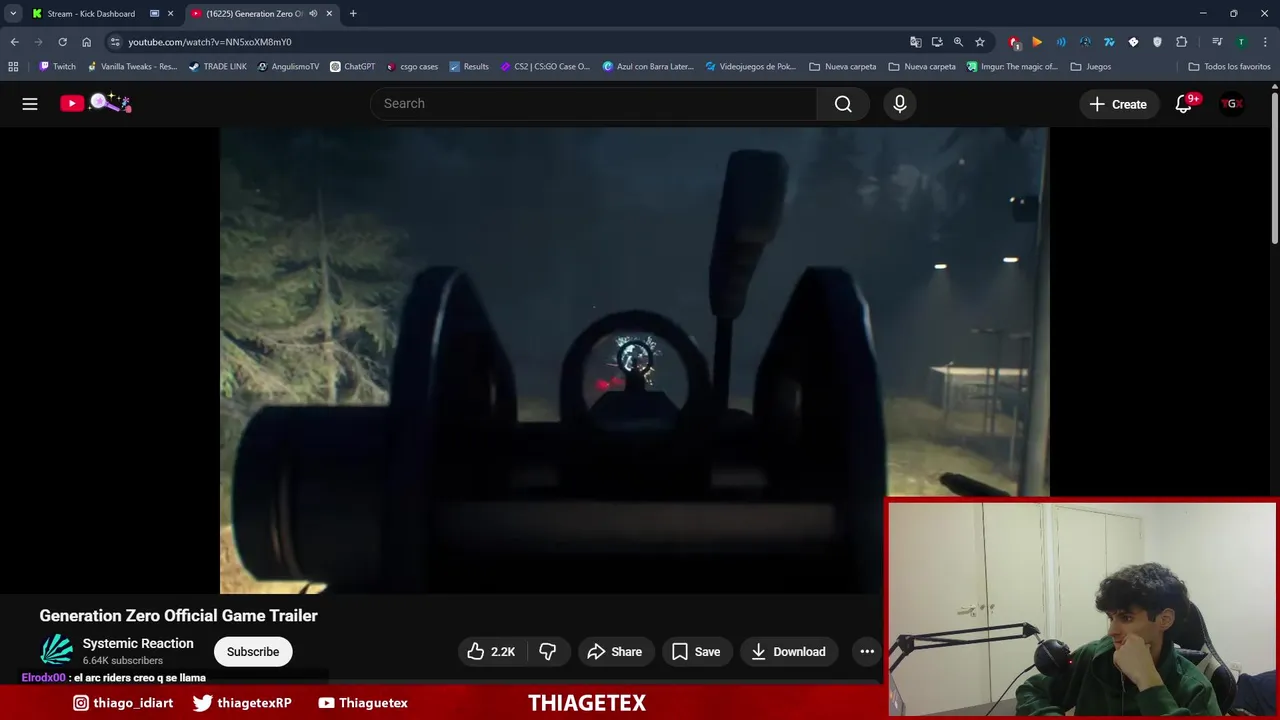View site information icon in address bar
Screen dimensions: 1280x720
pos(115,42)
